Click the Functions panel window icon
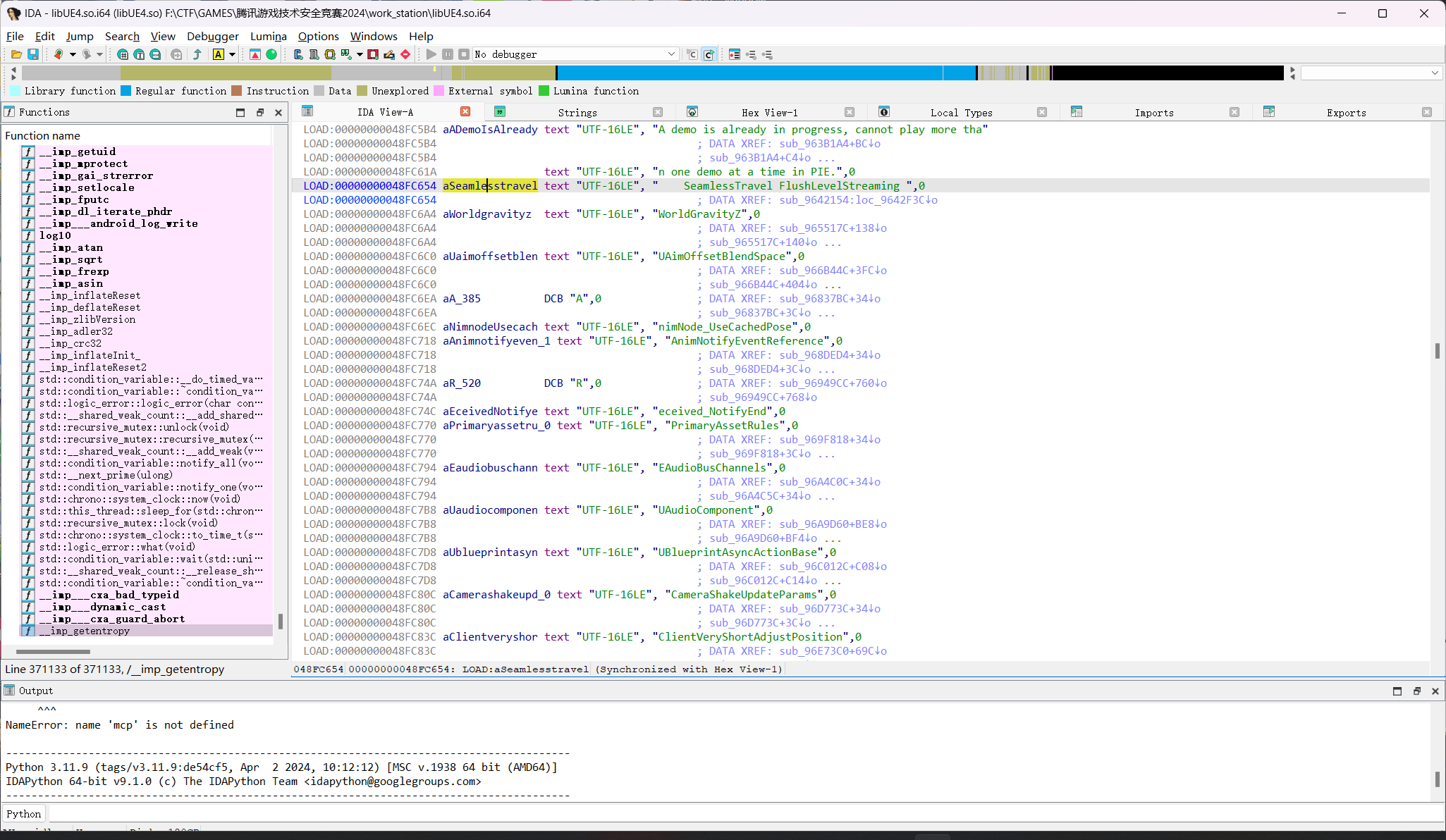 point(10,112)
